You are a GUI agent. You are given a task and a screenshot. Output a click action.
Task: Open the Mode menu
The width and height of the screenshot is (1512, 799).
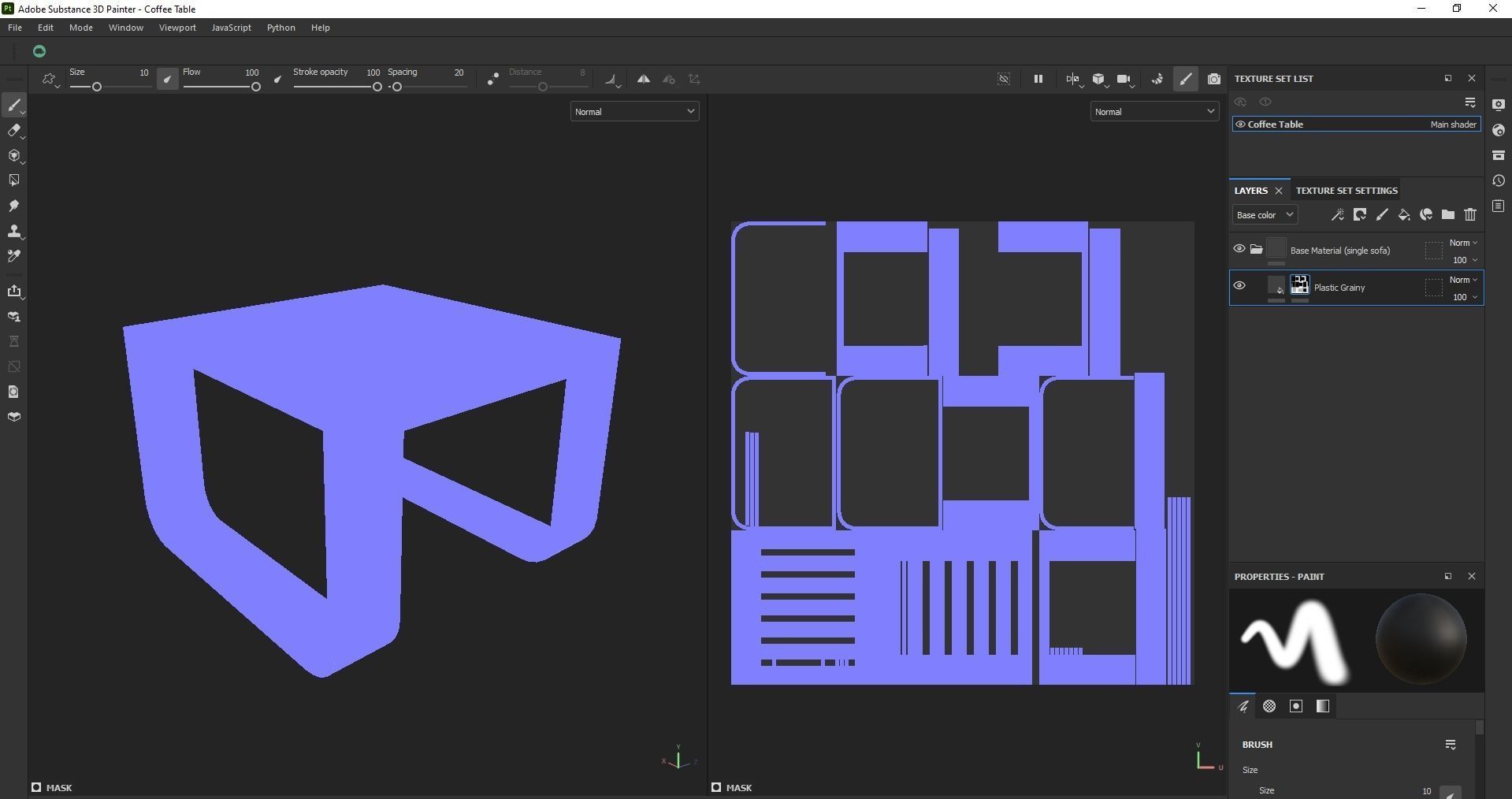coord(81,28)
